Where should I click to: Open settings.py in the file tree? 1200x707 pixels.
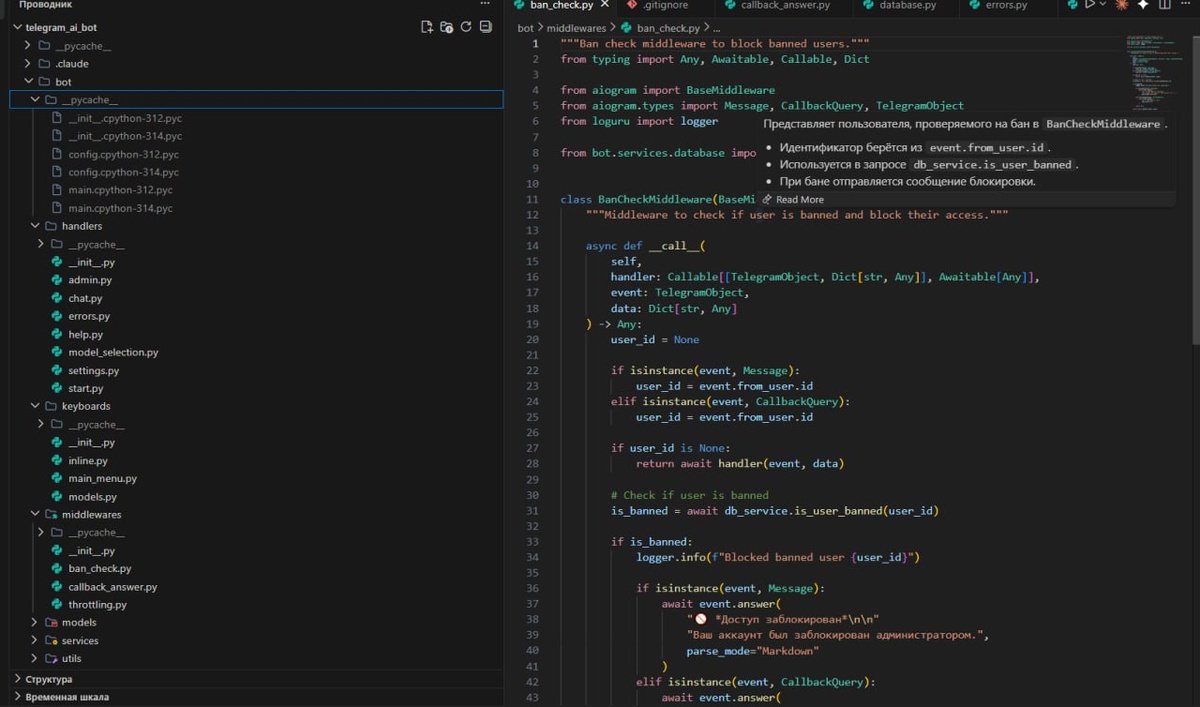point(93,370)
